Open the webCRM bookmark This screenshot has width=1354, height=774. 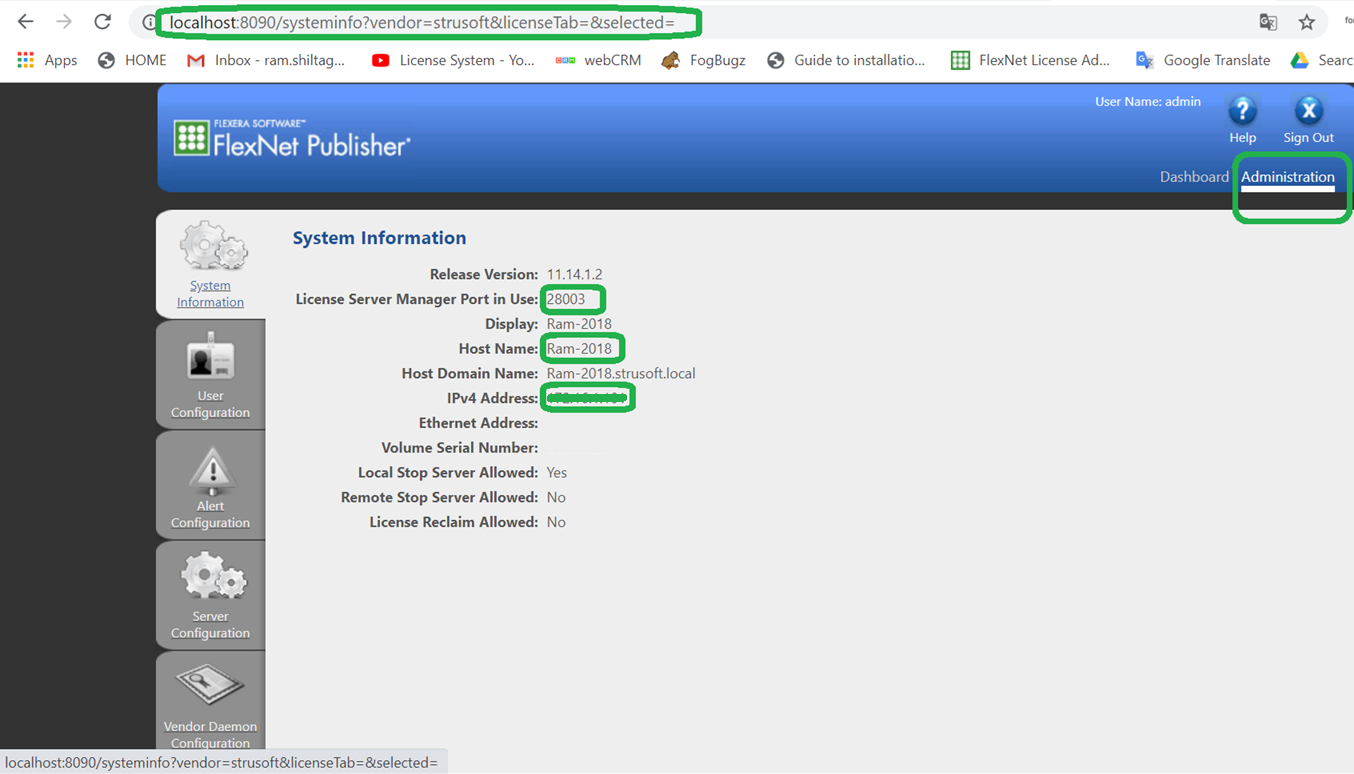point(598,60)
